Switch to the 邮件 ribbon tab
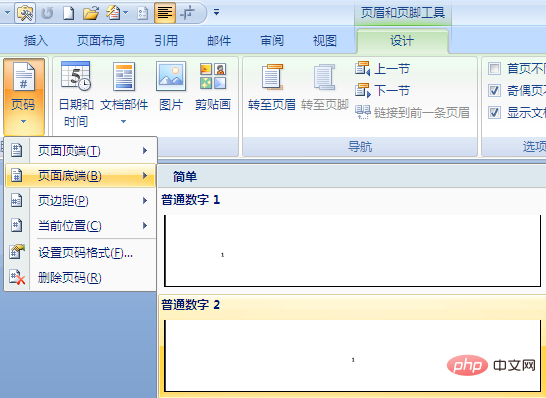The width and height of the screenshot is (546, 398). point(219,40)
